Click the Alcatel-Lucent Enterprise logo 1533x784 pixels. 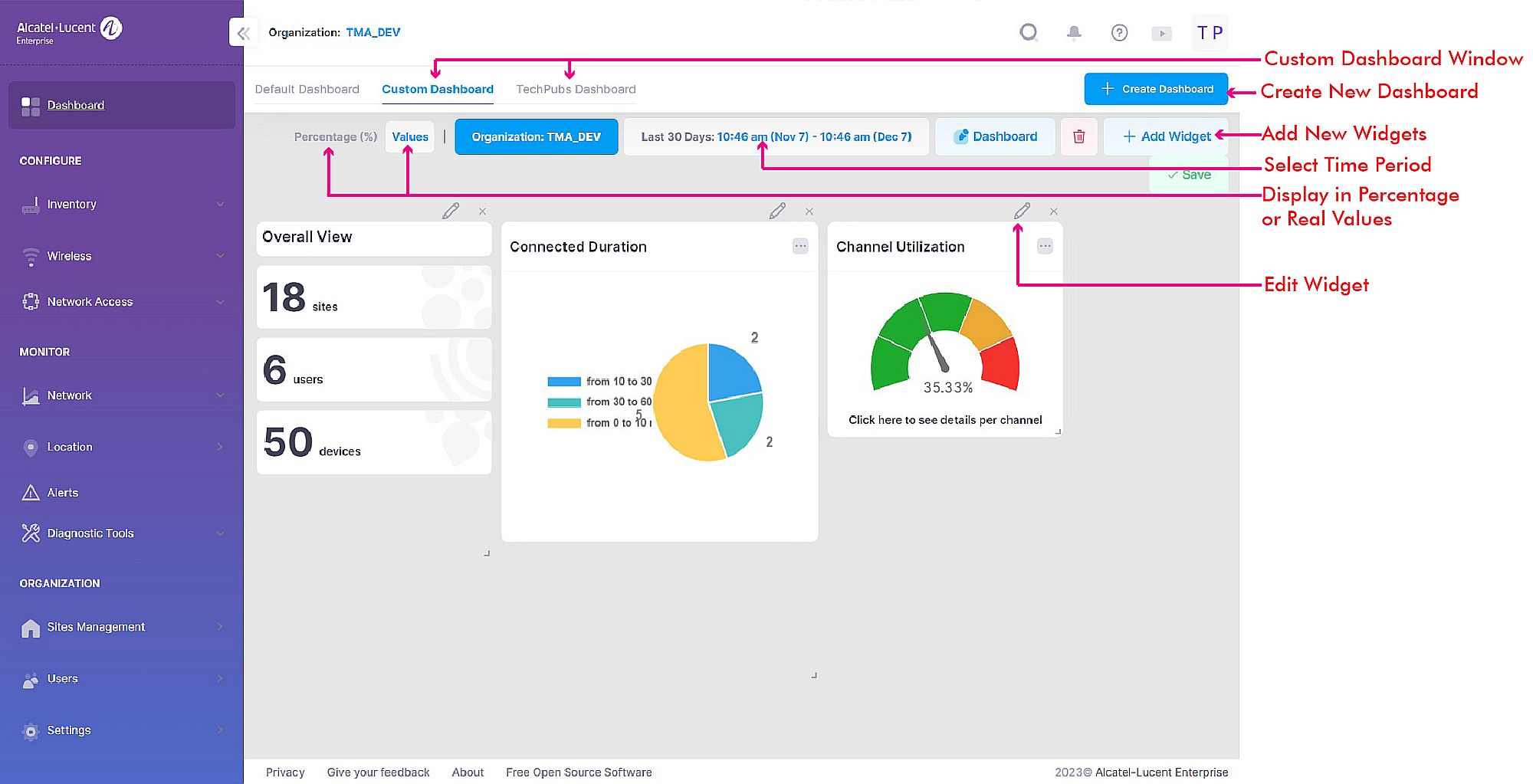(70, 31)
